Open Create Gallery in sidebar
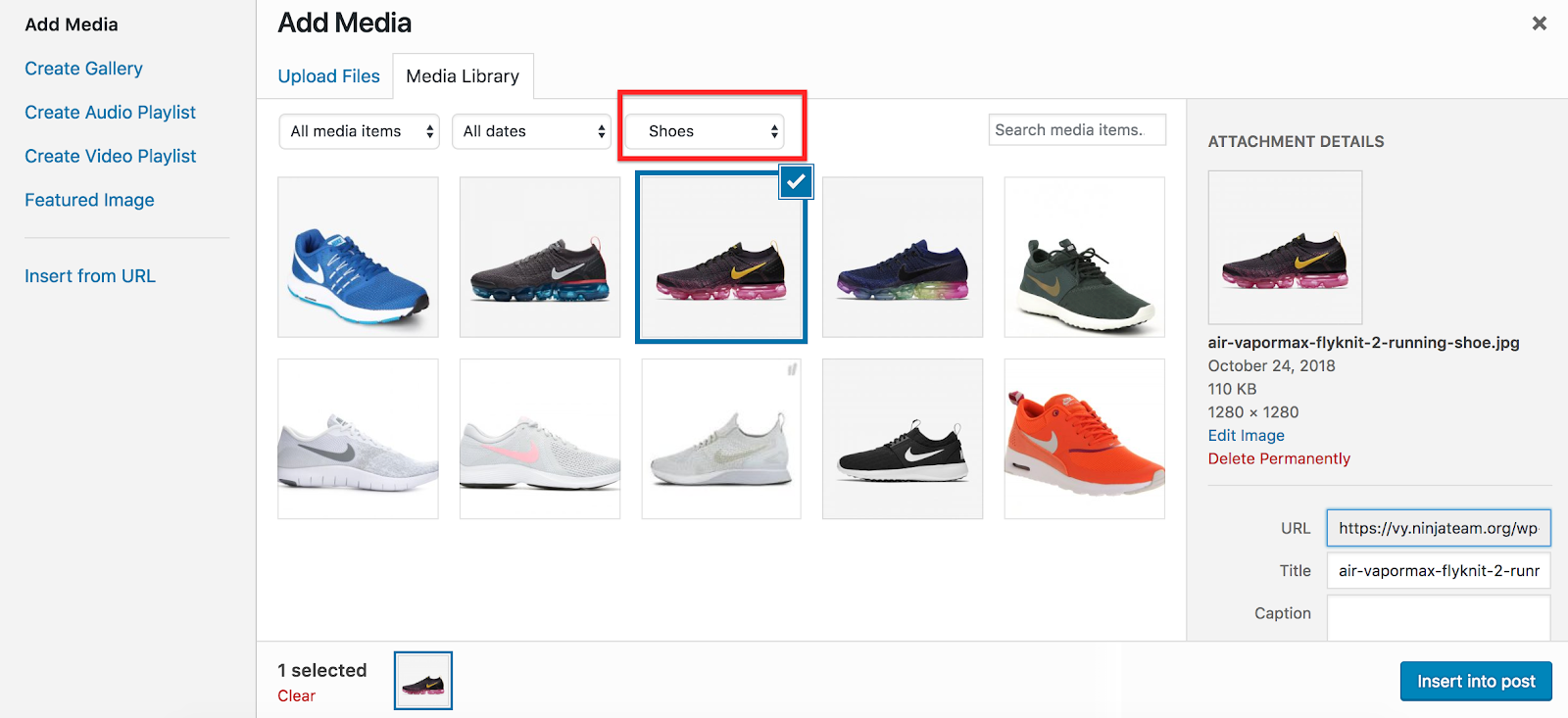 [83, 69]
